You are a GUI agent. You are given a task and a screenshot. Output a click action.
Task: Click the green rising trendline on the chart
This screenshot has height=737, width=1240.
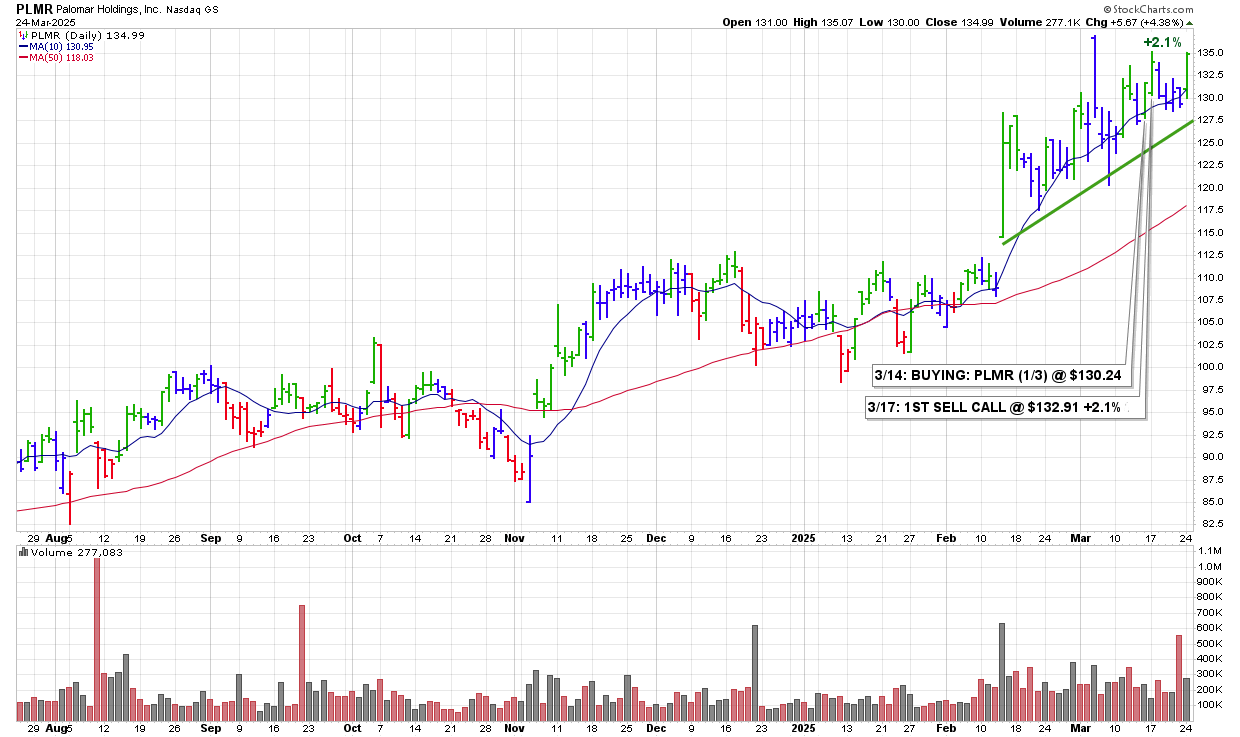point(1097,181)
